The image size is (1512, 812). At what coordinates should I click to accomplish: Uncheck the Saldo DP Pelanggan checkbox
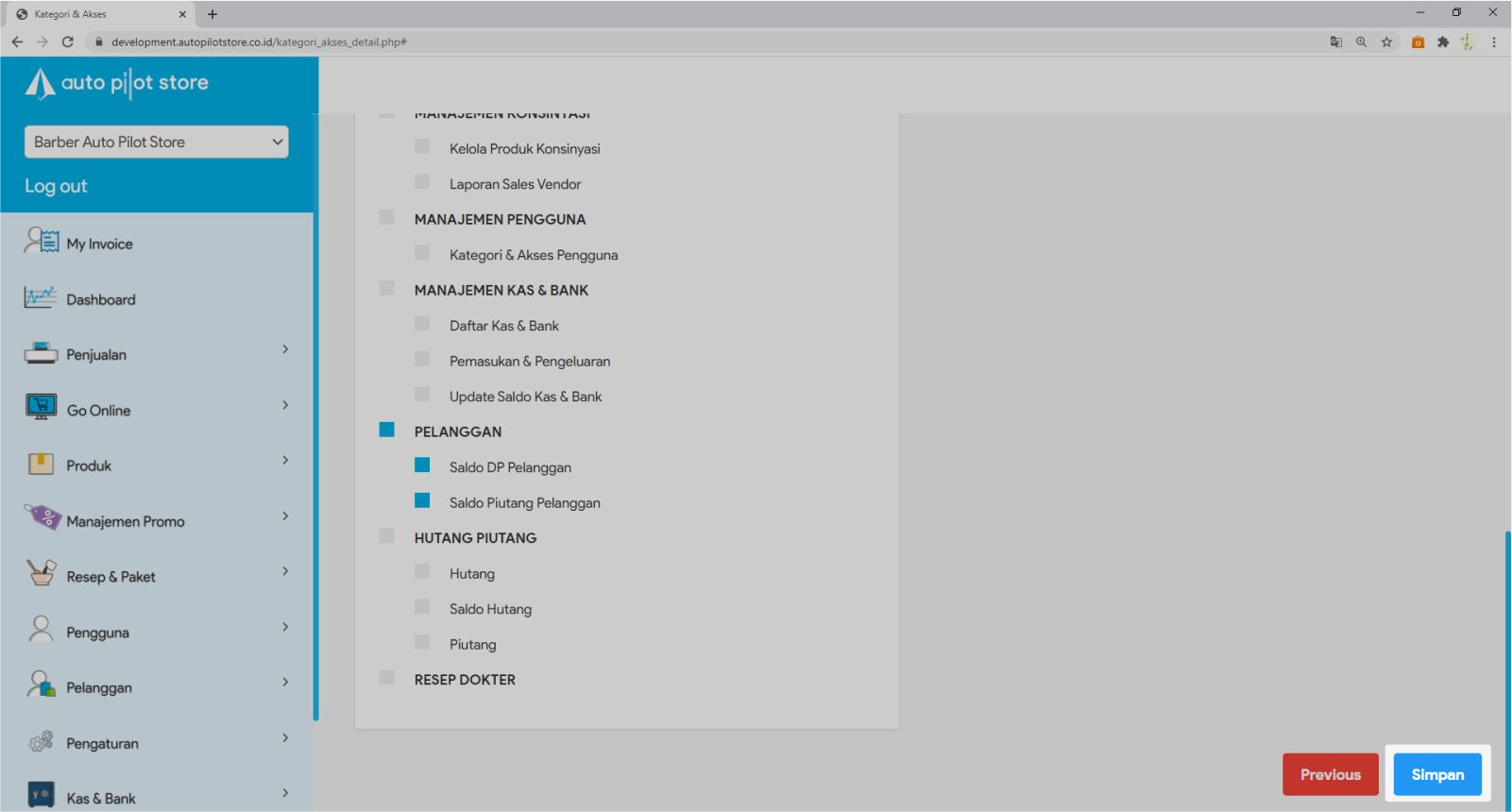pyautogui.click(x=422, y=465)
